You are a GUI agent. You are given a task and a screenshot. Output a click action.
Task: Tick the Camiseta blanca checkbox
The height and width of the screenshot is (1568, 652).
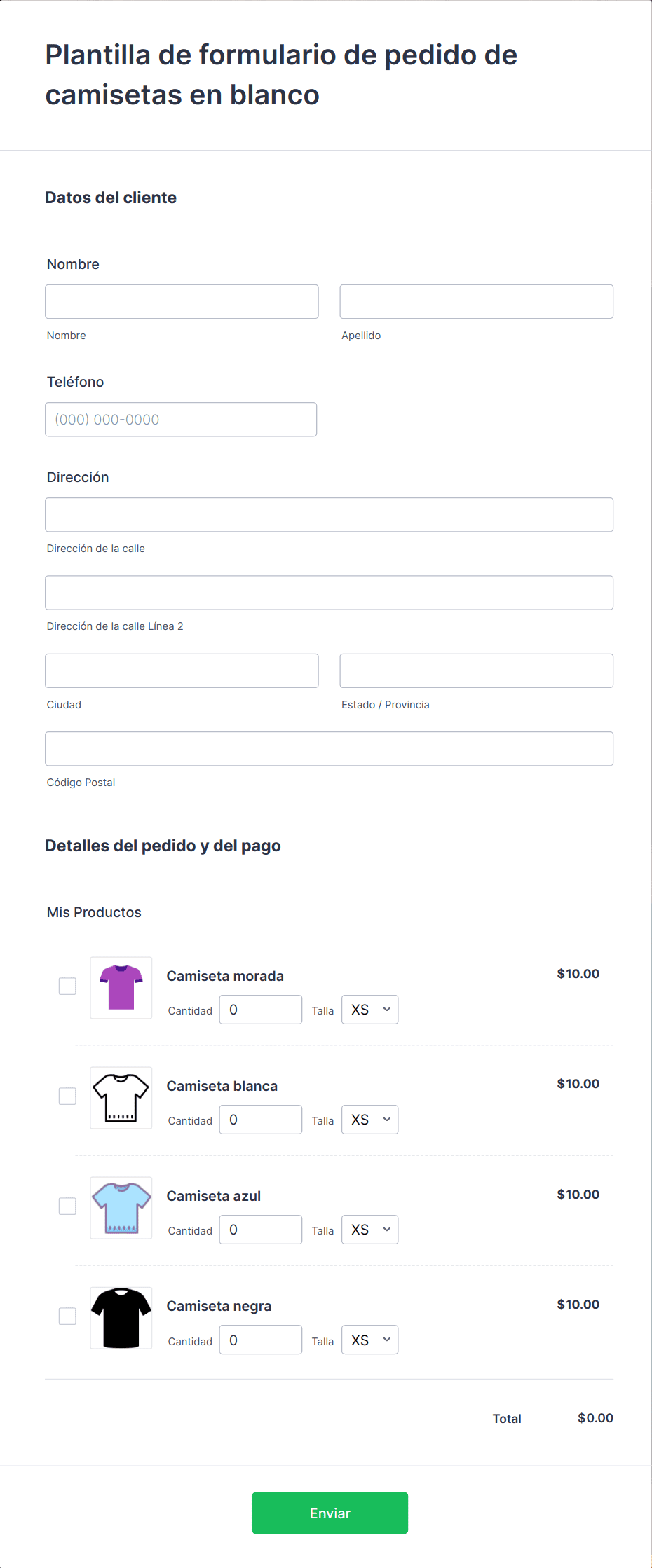(x=67, y=1096)
